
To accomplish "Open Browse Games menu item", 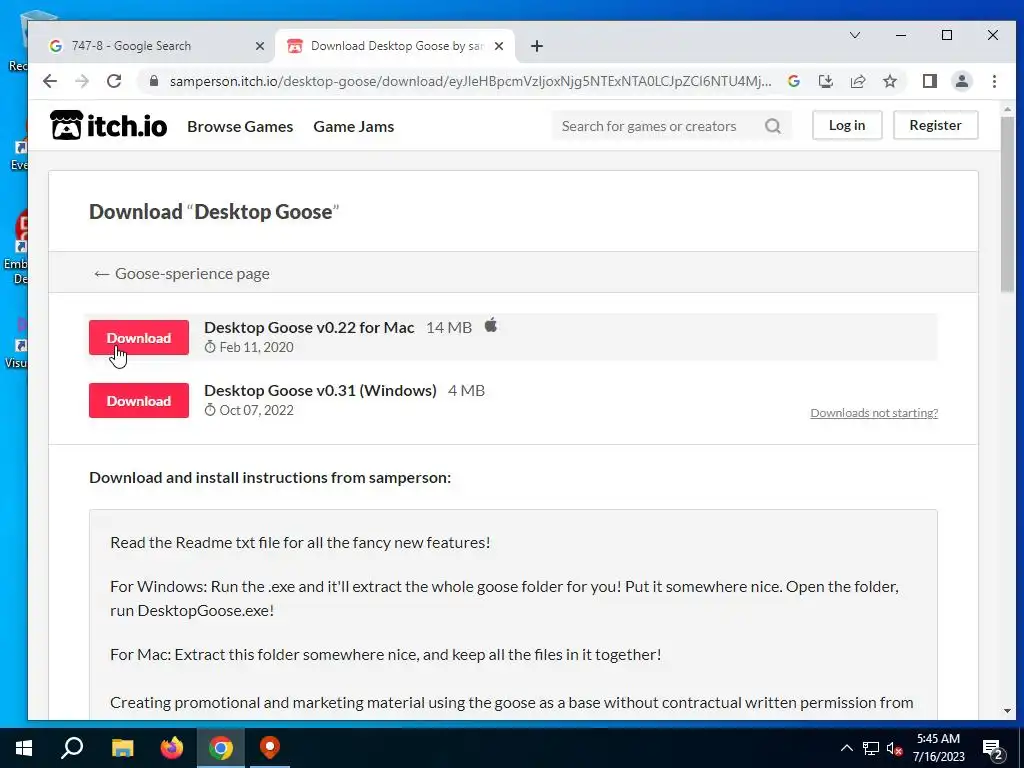I will tap(240, 126).
